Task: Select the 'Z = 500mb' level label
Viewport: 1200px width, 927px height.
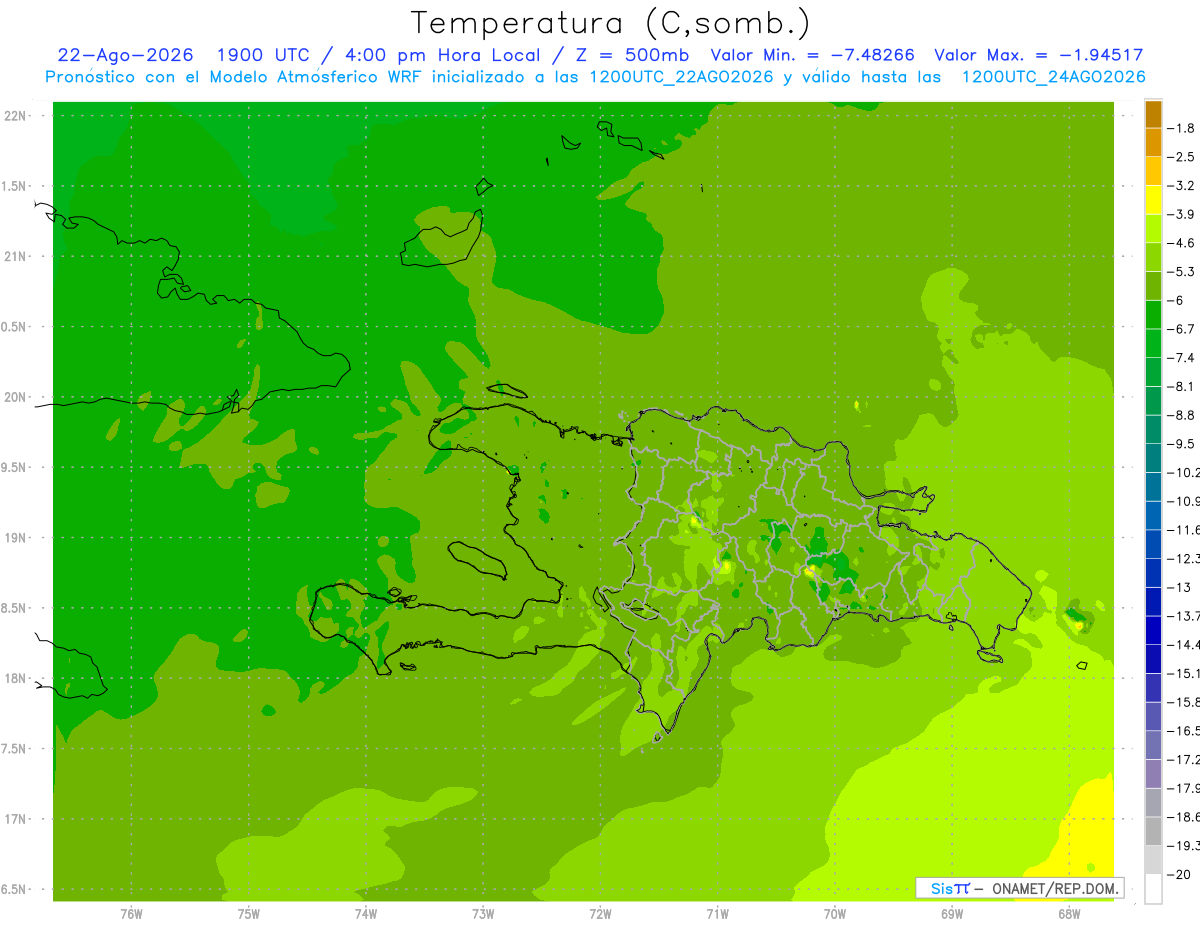Action: [633, 56]
